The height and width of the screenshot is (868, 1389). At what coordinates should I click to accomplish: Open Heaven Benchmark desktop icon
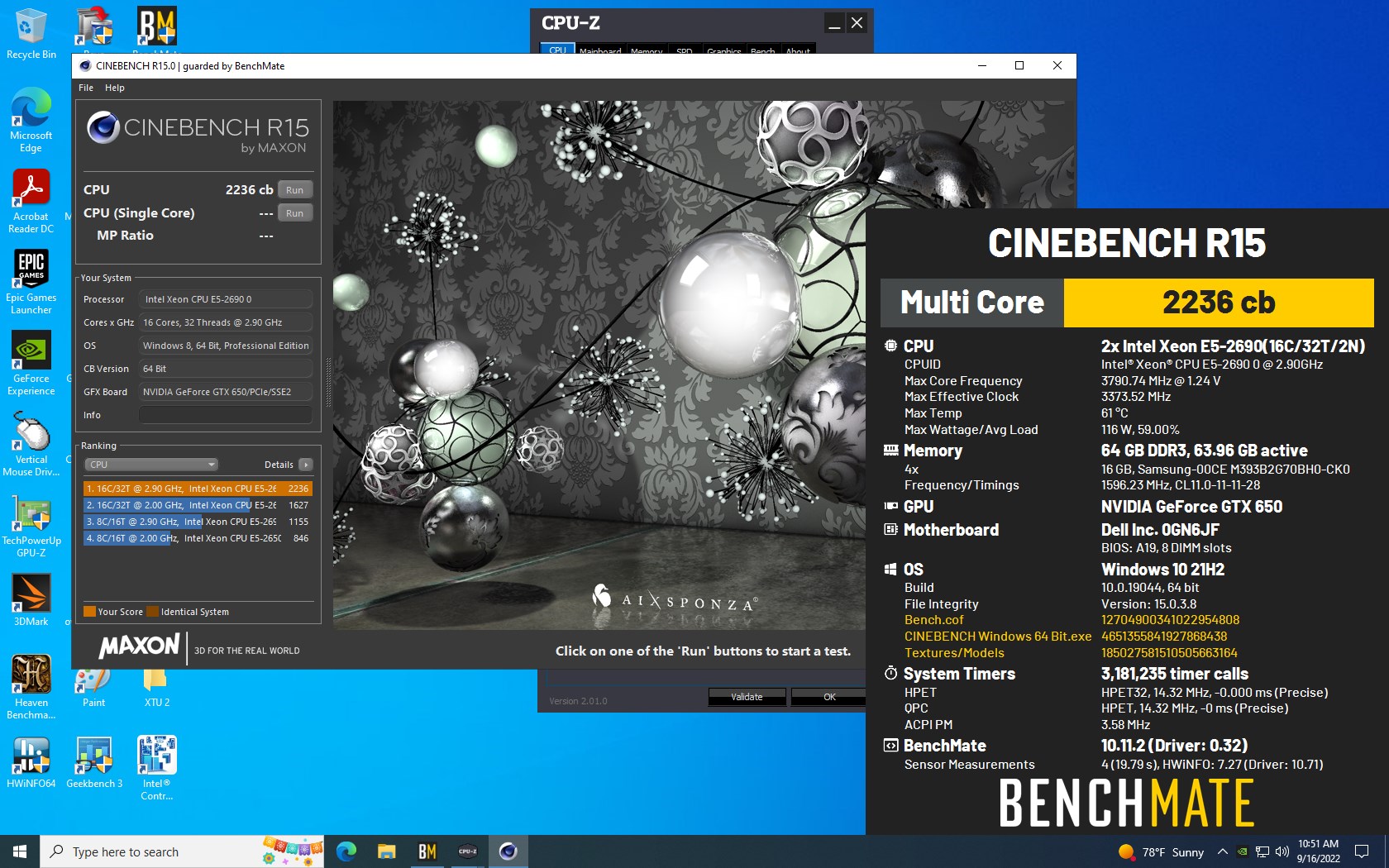pyautogui.click(x=31, y=687)
